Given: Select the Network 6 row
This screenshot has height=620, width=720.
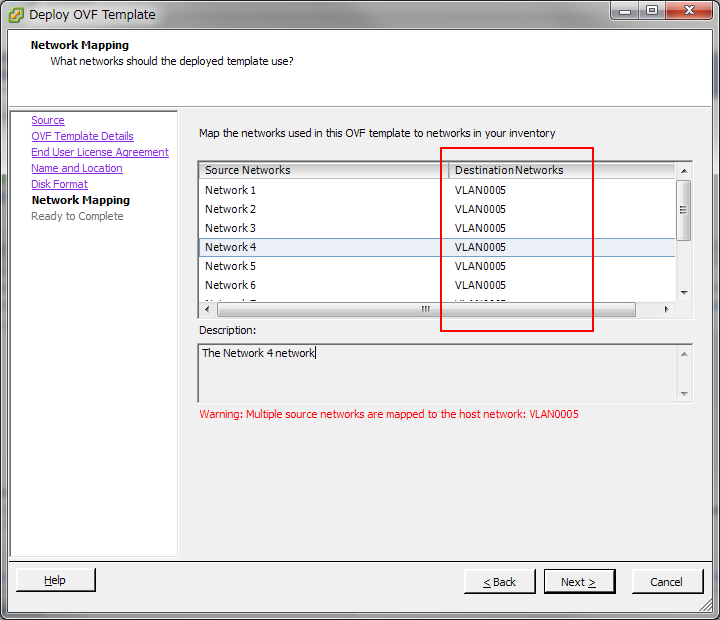Looking at the screenshot, I should [x=231, y=285].
